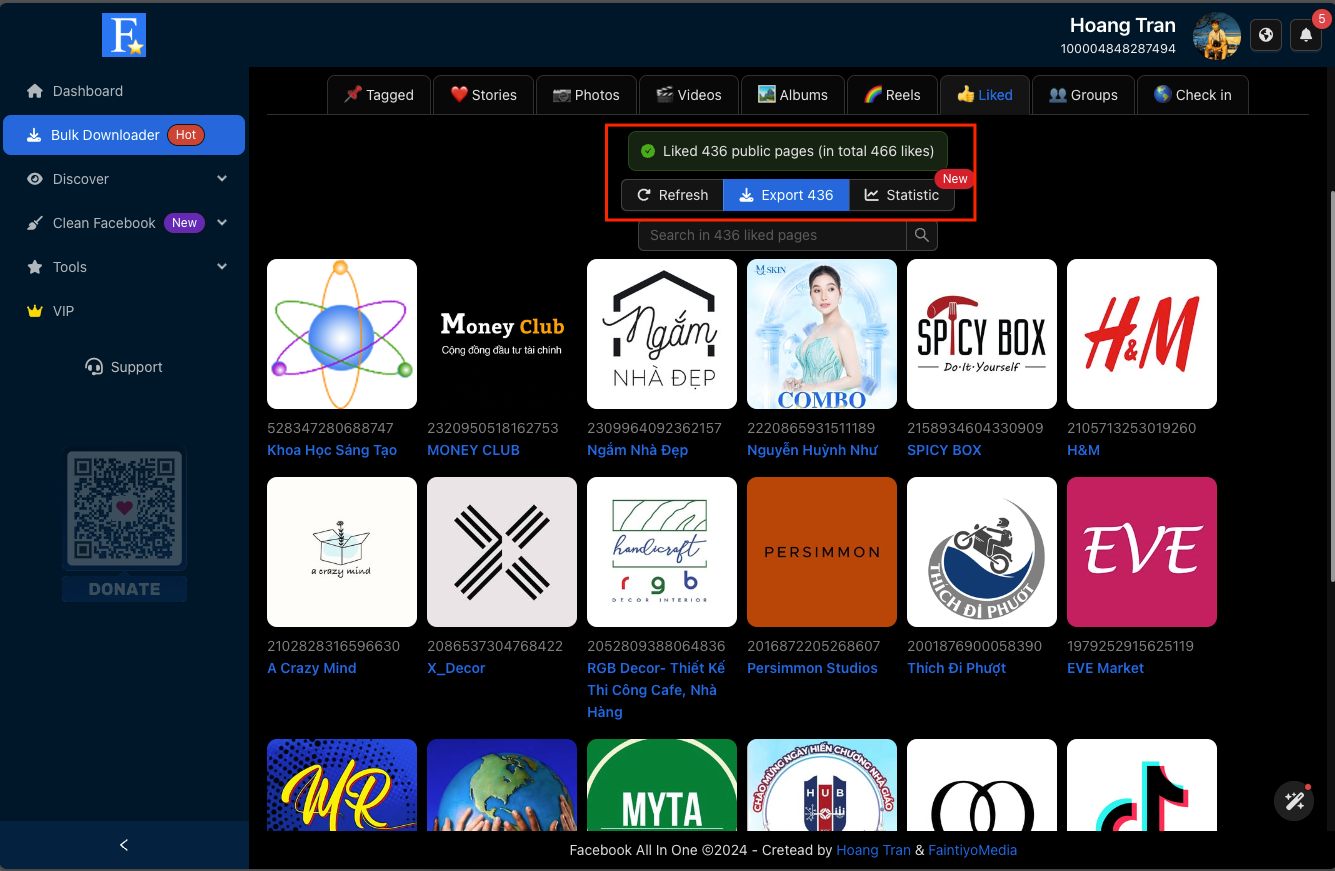The height and width of the screenshot is (871, 1335).
Task: Switch to the Videos tab
Action: pyautogui.click(x=689, y=95)
